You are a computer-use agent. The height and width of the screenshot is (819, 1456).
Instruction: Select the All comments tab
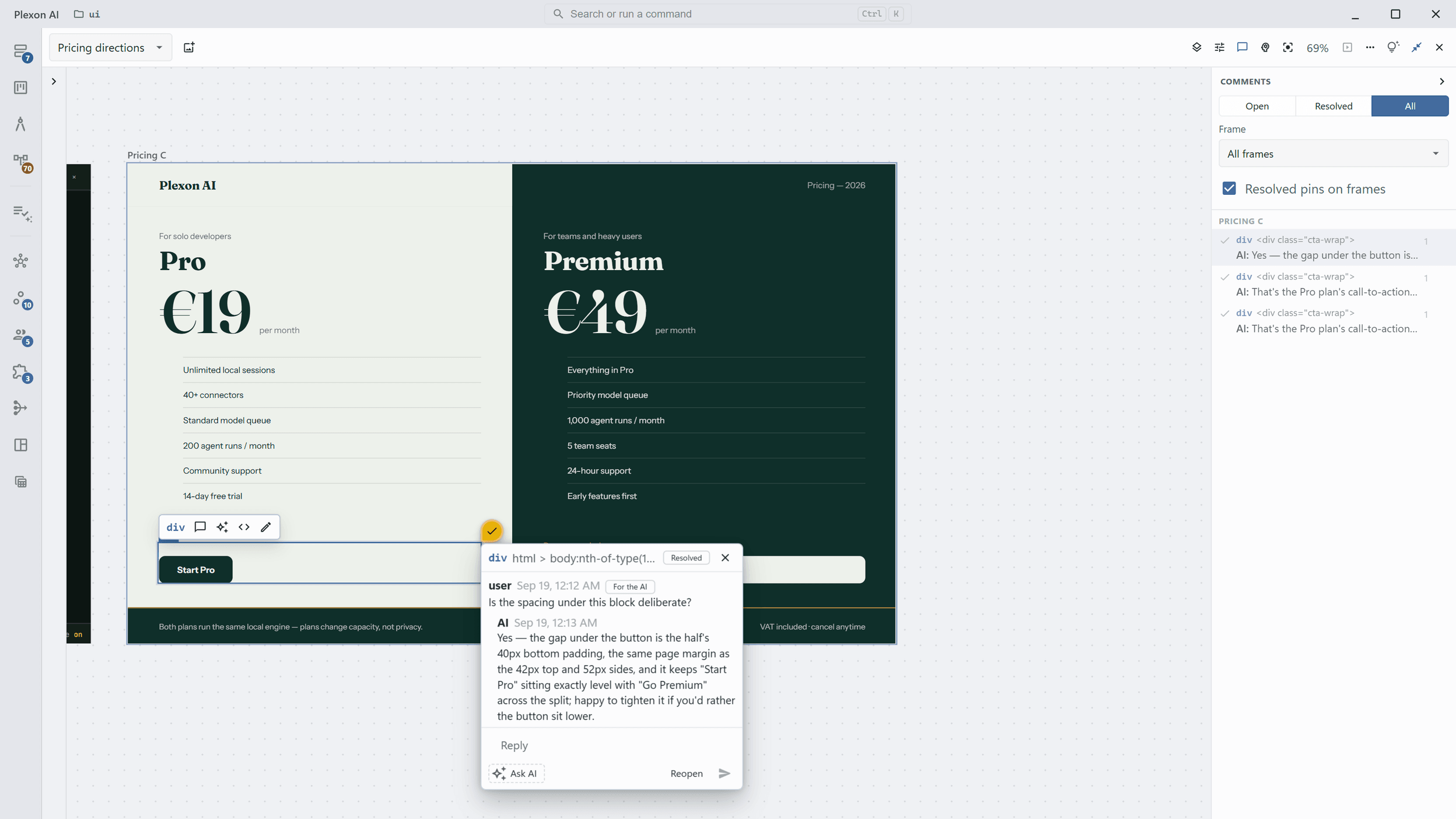click(x=1410, y=106)
